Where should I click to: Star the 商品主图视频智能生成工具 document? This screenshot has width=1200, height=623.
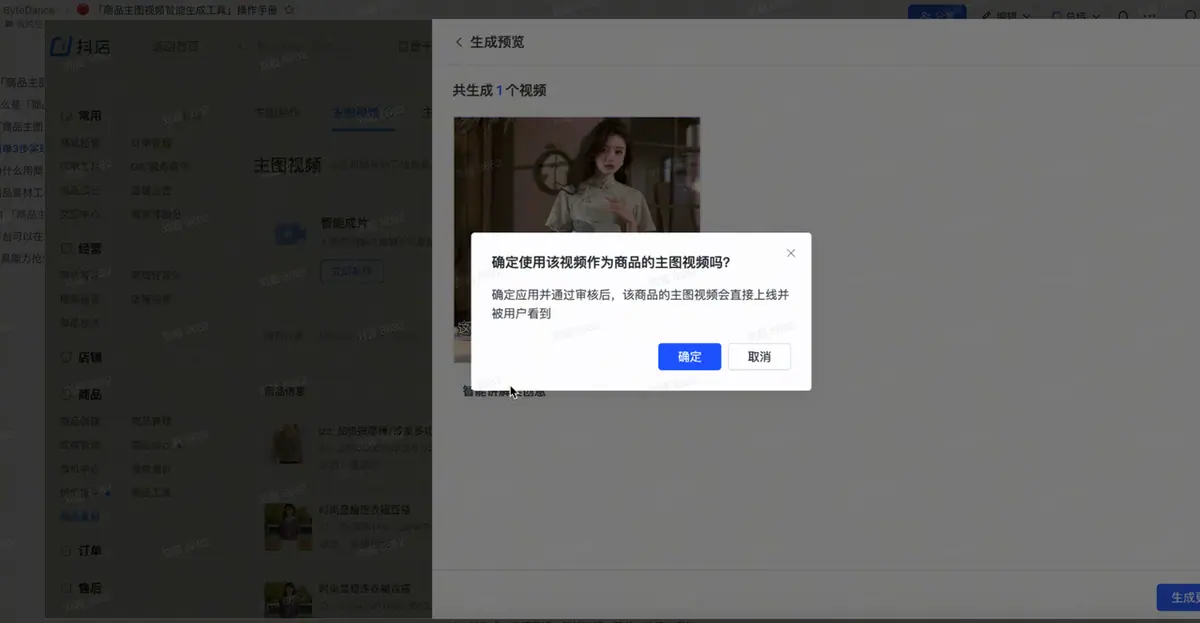click(289, 9)
